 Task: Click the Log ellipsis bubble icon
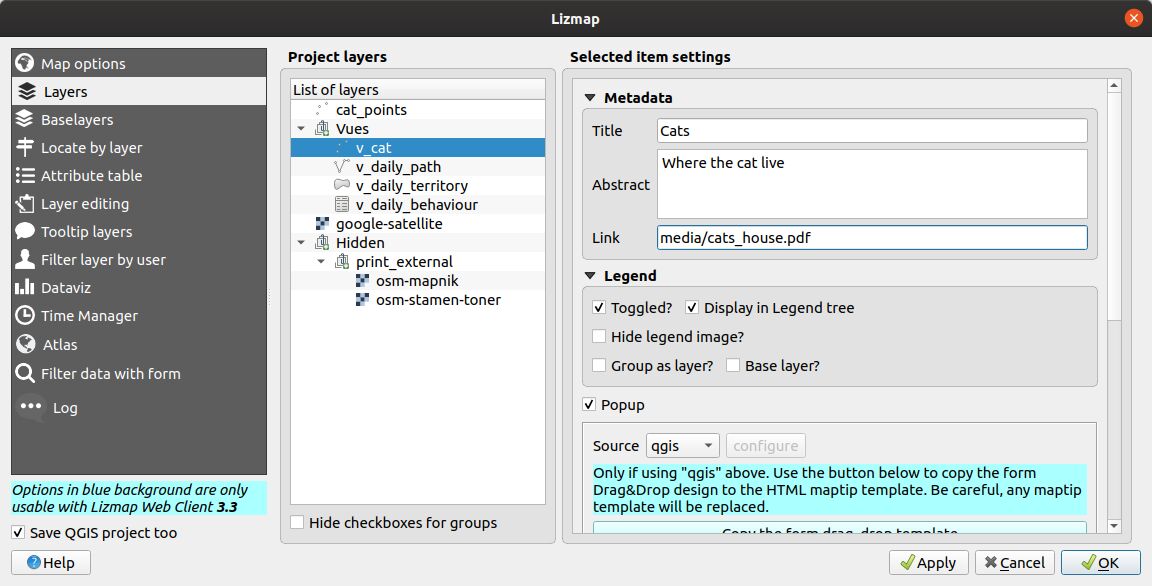coord(31,407)
